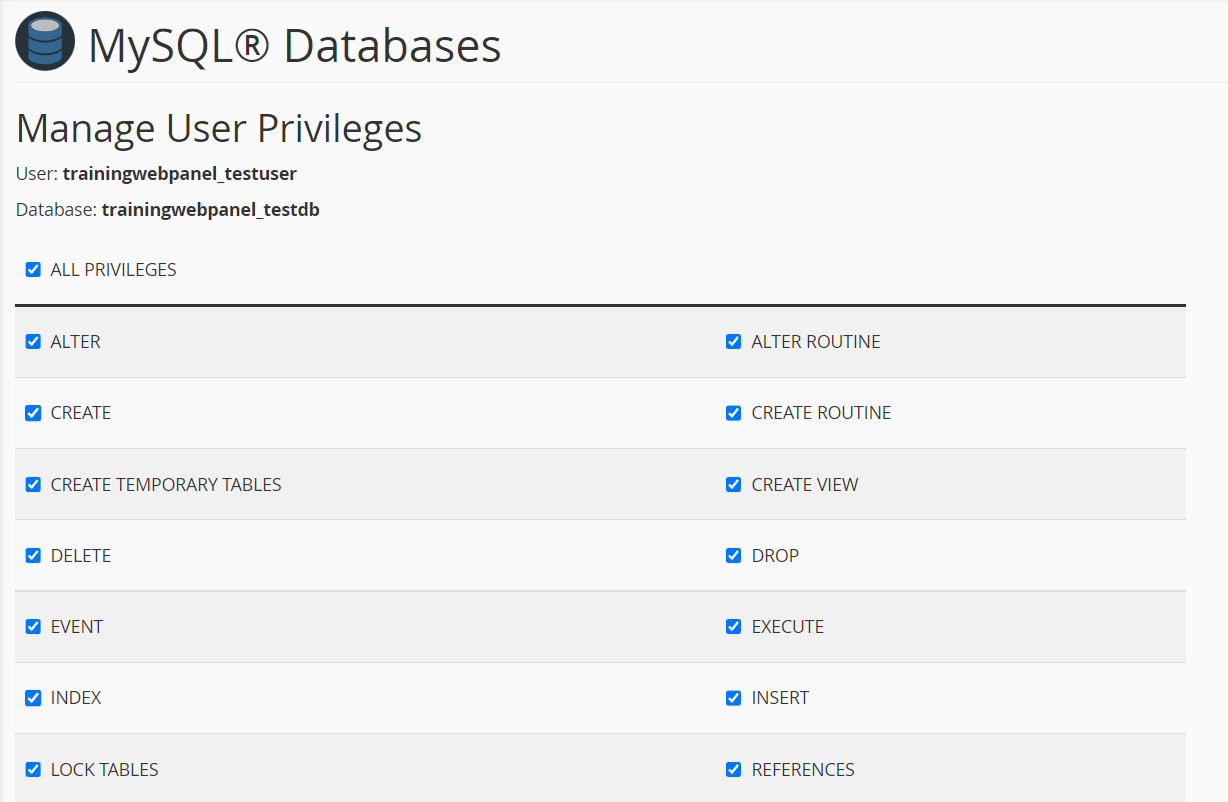Toggle the EVENT privilege checkbox

tap(33, 627)
